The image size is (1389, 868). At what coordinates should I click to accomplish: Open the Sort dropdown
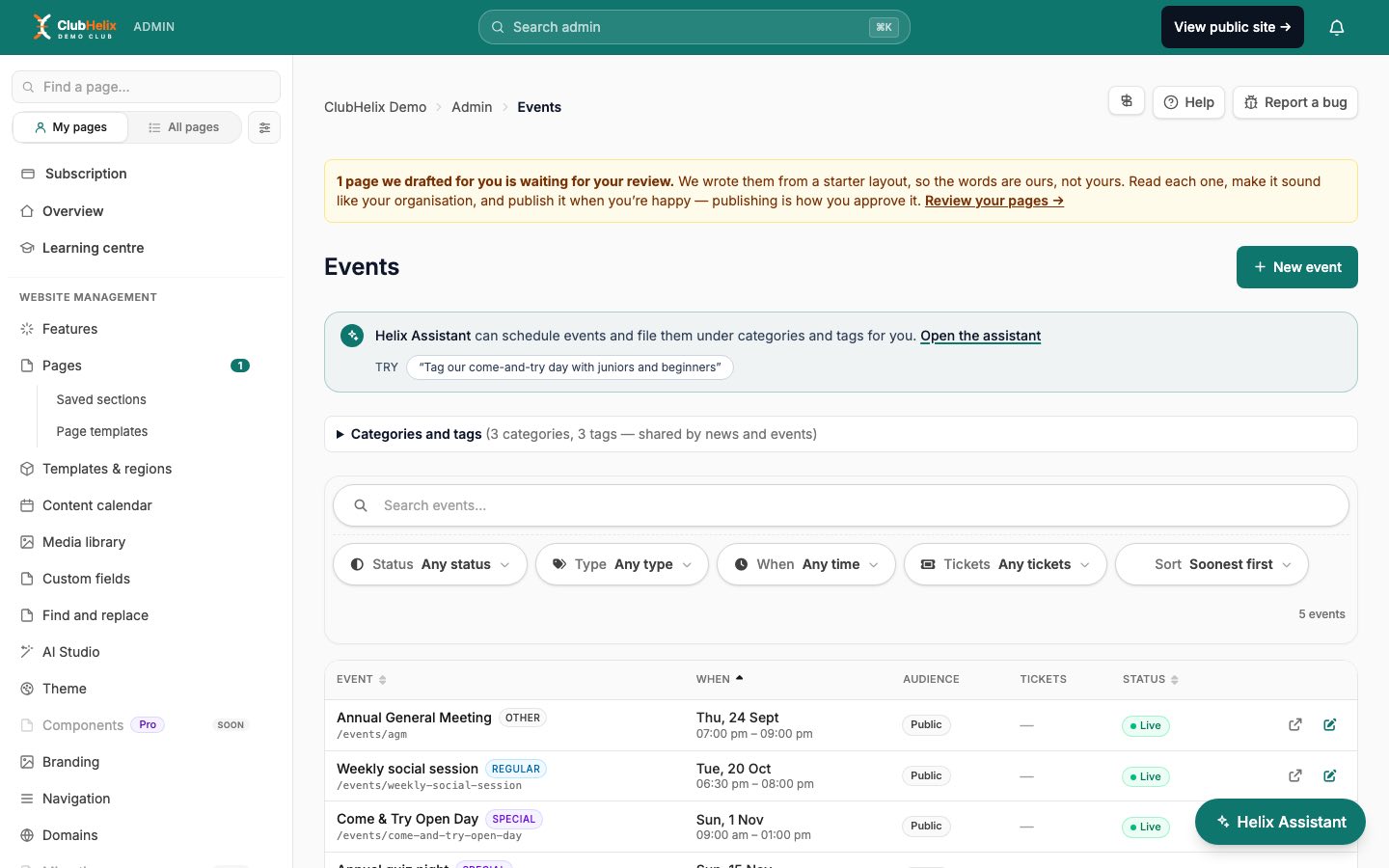tap(1212, 564)
